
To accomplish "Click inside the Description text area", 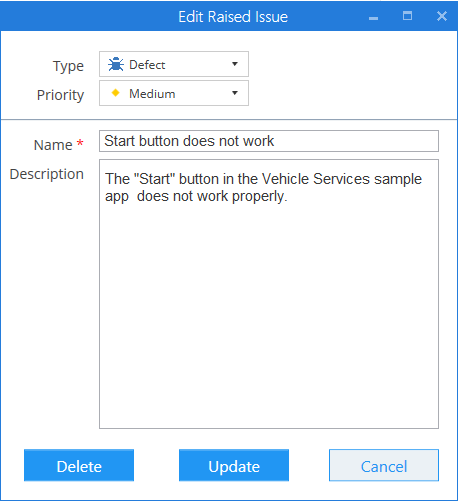I will [269, 294].
